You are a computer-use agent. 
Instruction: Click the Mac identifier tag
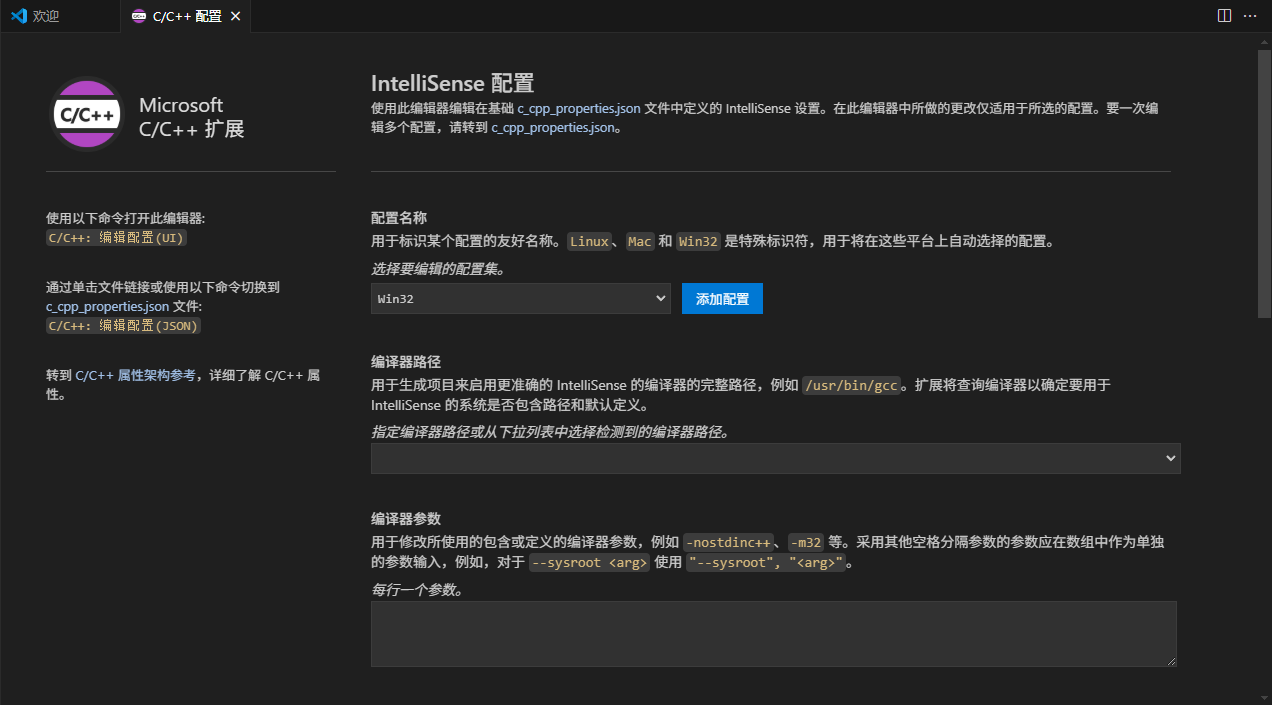tap(640, 242)
